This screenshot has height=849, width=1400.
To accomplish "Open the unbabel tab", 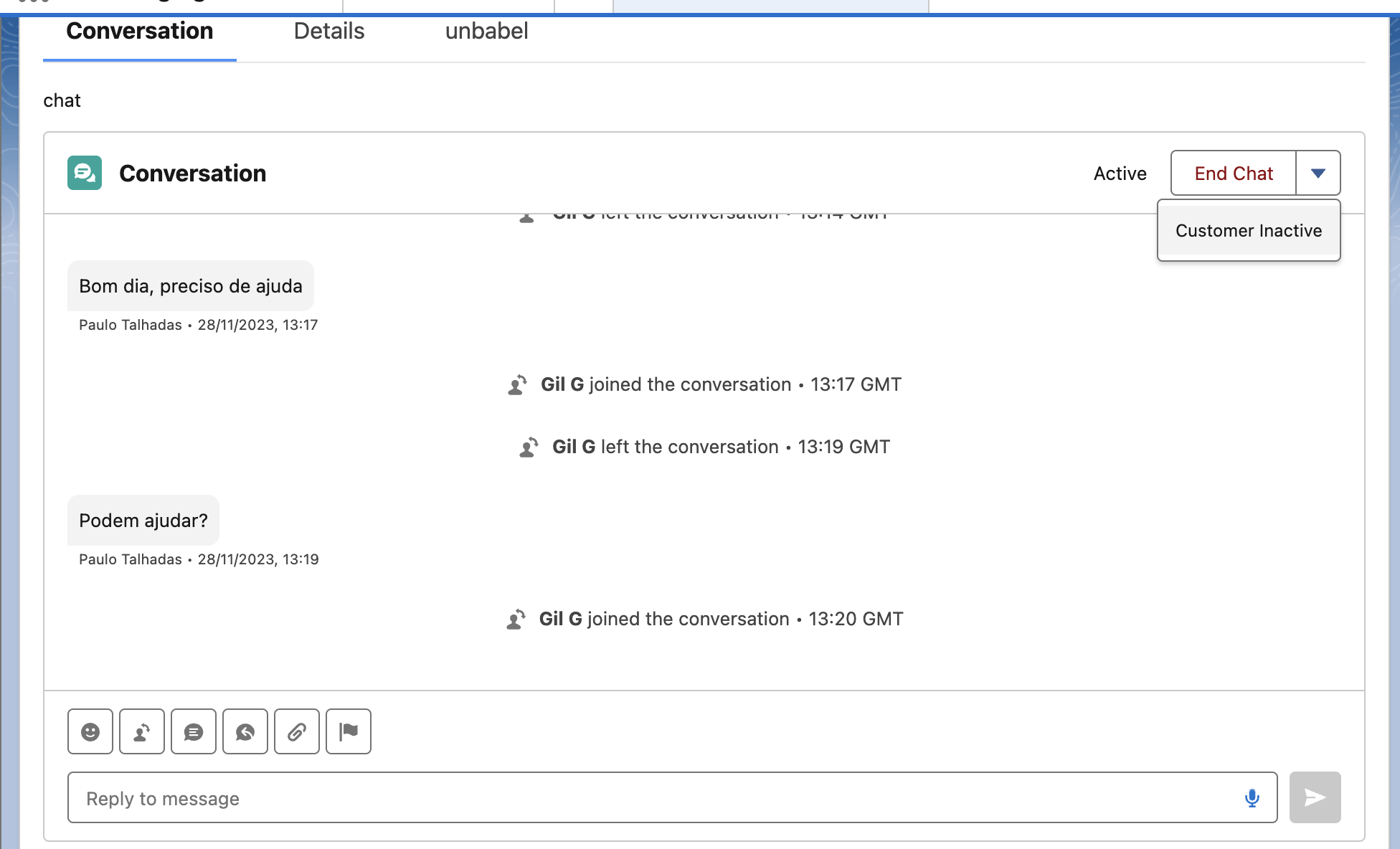I will point(486,31).
